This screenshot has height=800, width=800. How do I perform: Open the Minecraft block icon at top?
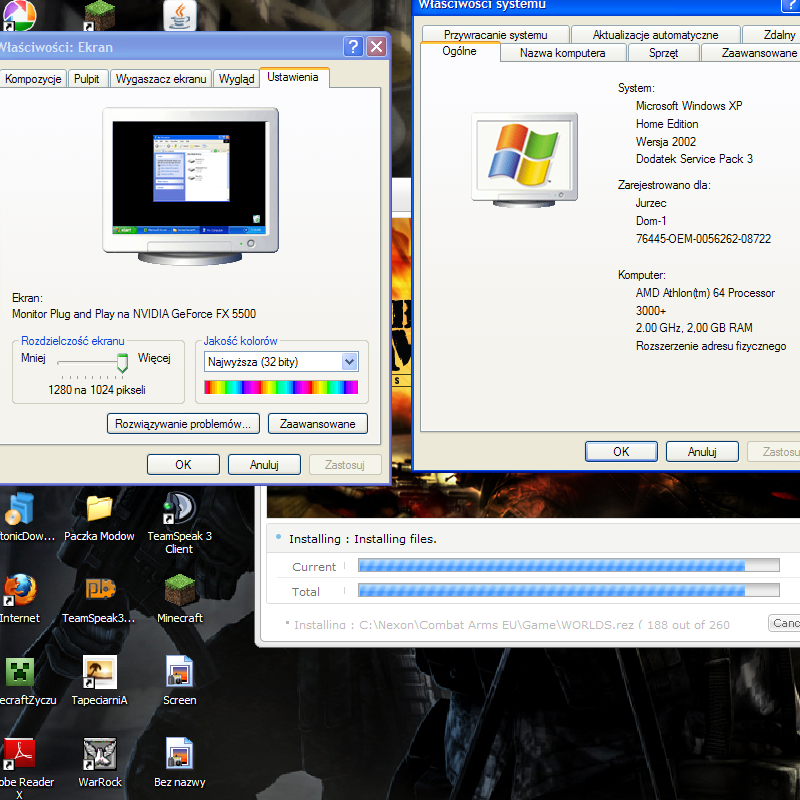pyautogui.click(x=99, y=14)
